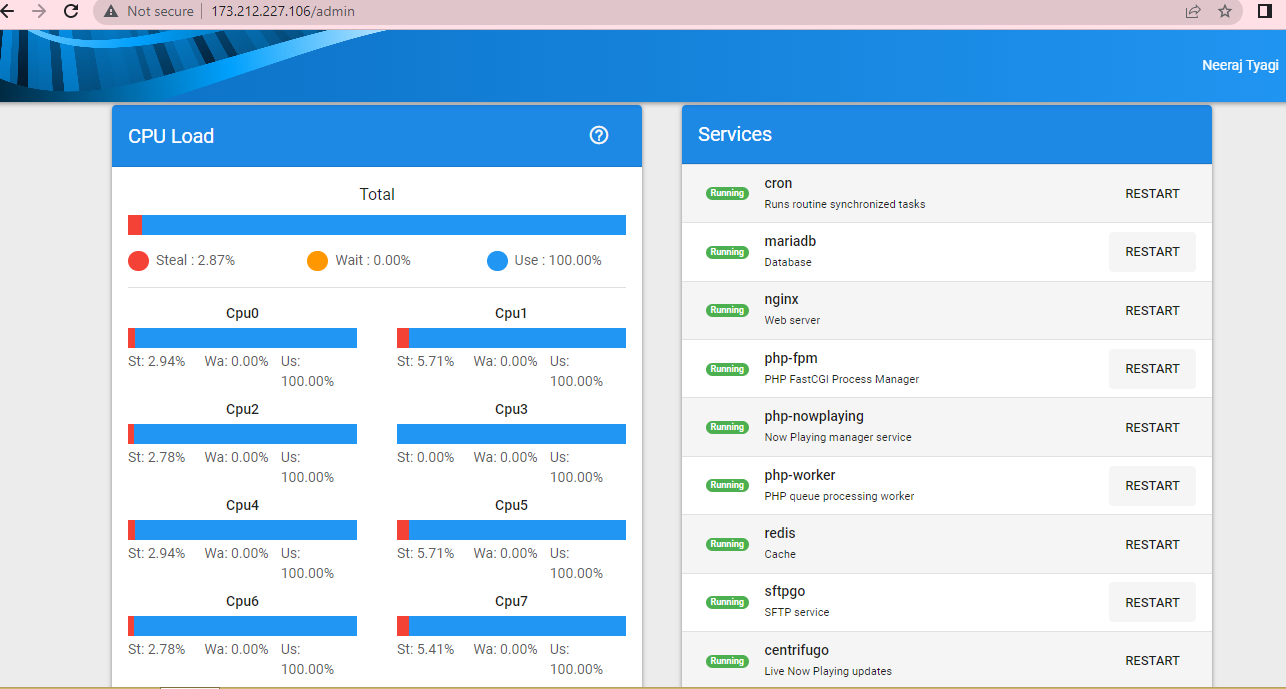Click the Running badge for redis
Screen dimensions: 1286x689
(727, 544)
